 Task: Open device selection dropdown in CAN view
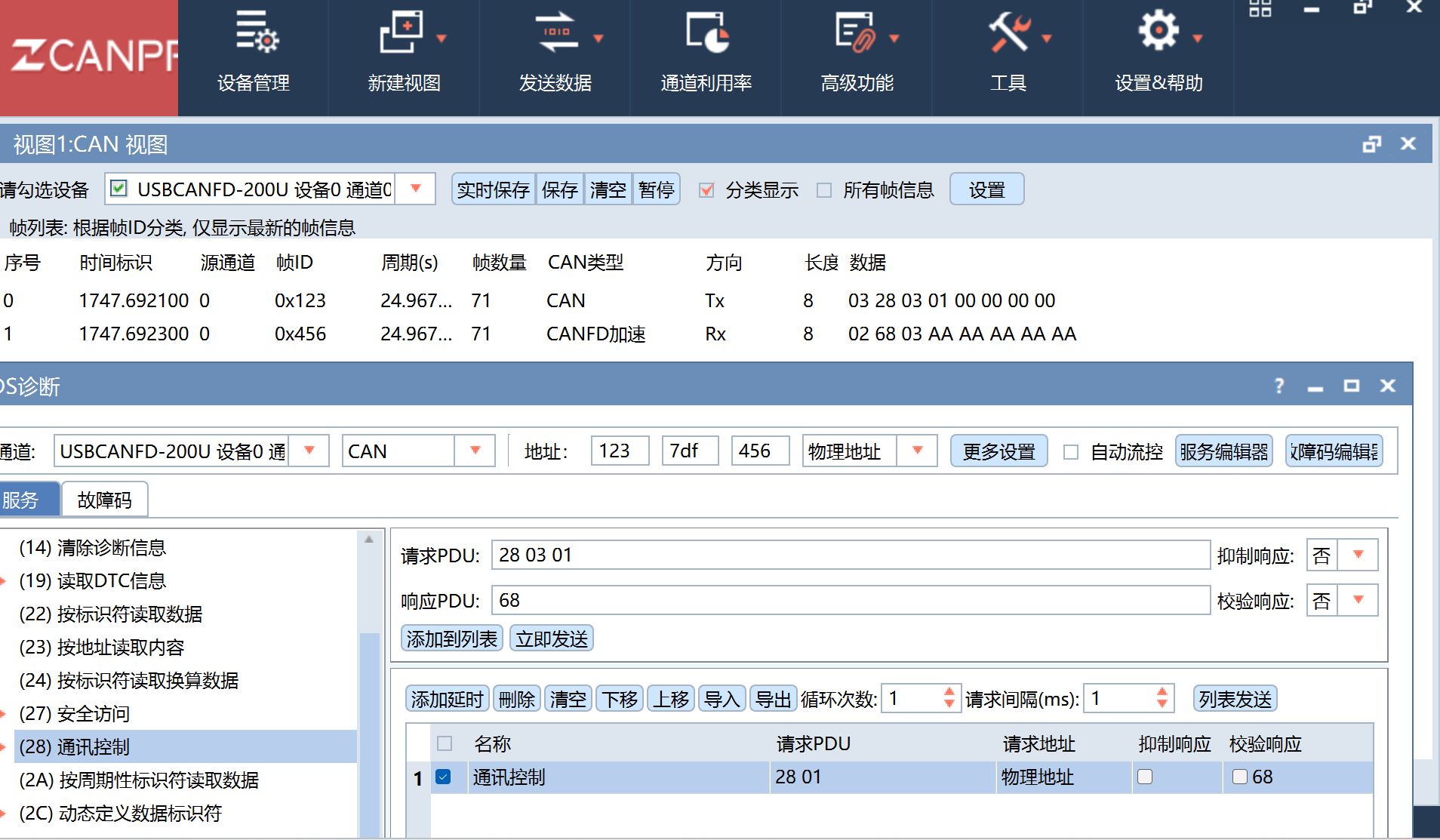415,189
